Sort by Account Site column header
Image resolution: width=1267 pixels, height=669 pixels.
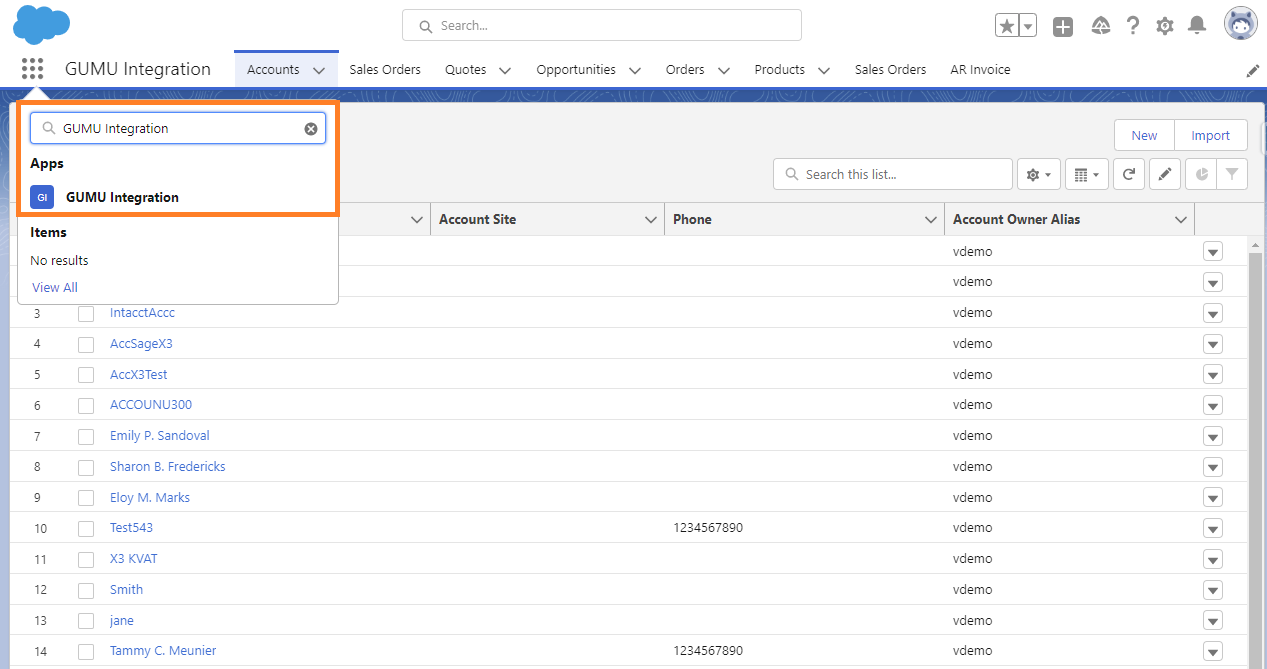477,219
